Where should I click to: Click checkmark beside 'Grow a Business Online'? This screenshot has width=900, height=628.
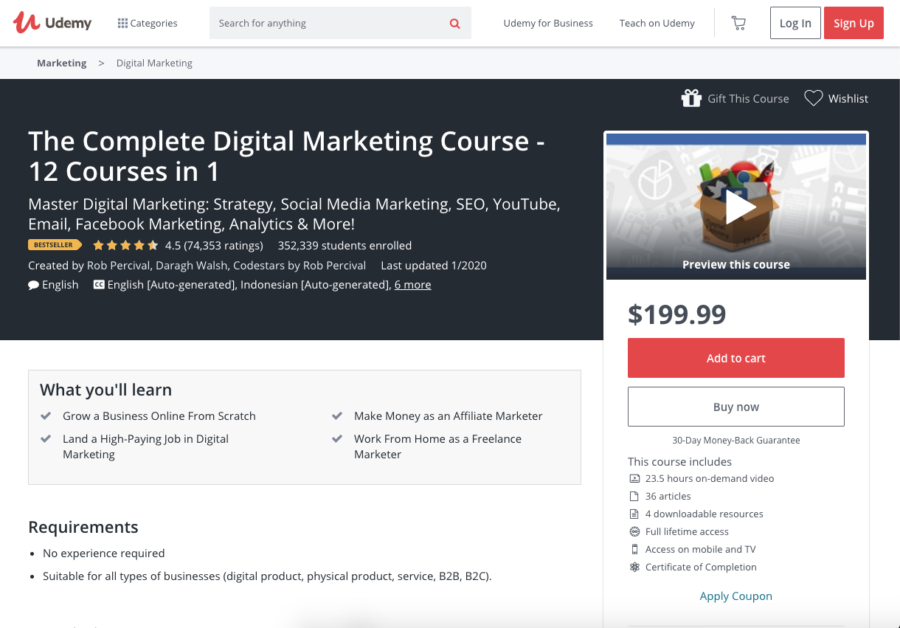(x=46, y=416)
